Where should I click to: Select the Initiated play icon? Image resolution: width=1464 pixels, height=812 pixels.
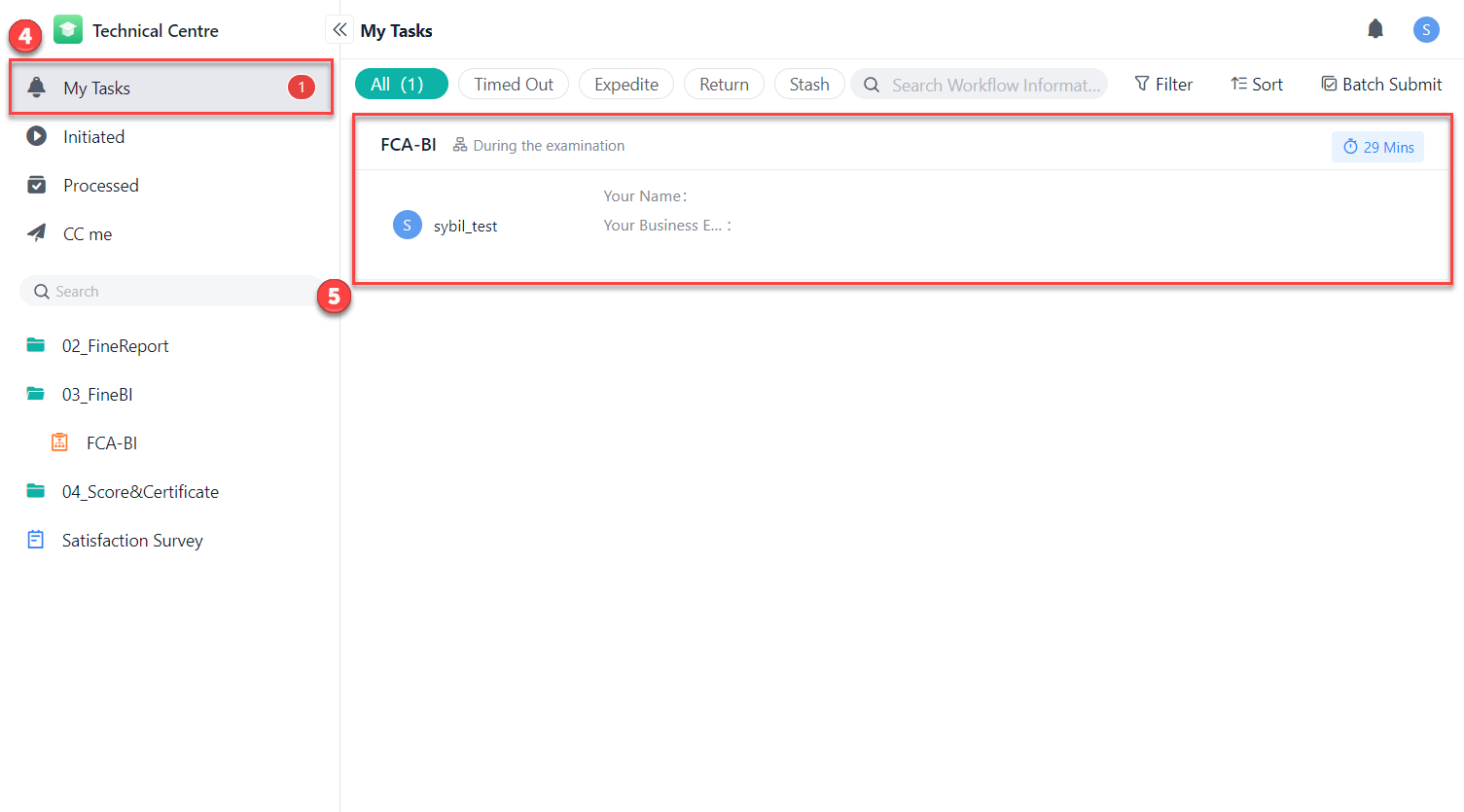pos(37,136)
